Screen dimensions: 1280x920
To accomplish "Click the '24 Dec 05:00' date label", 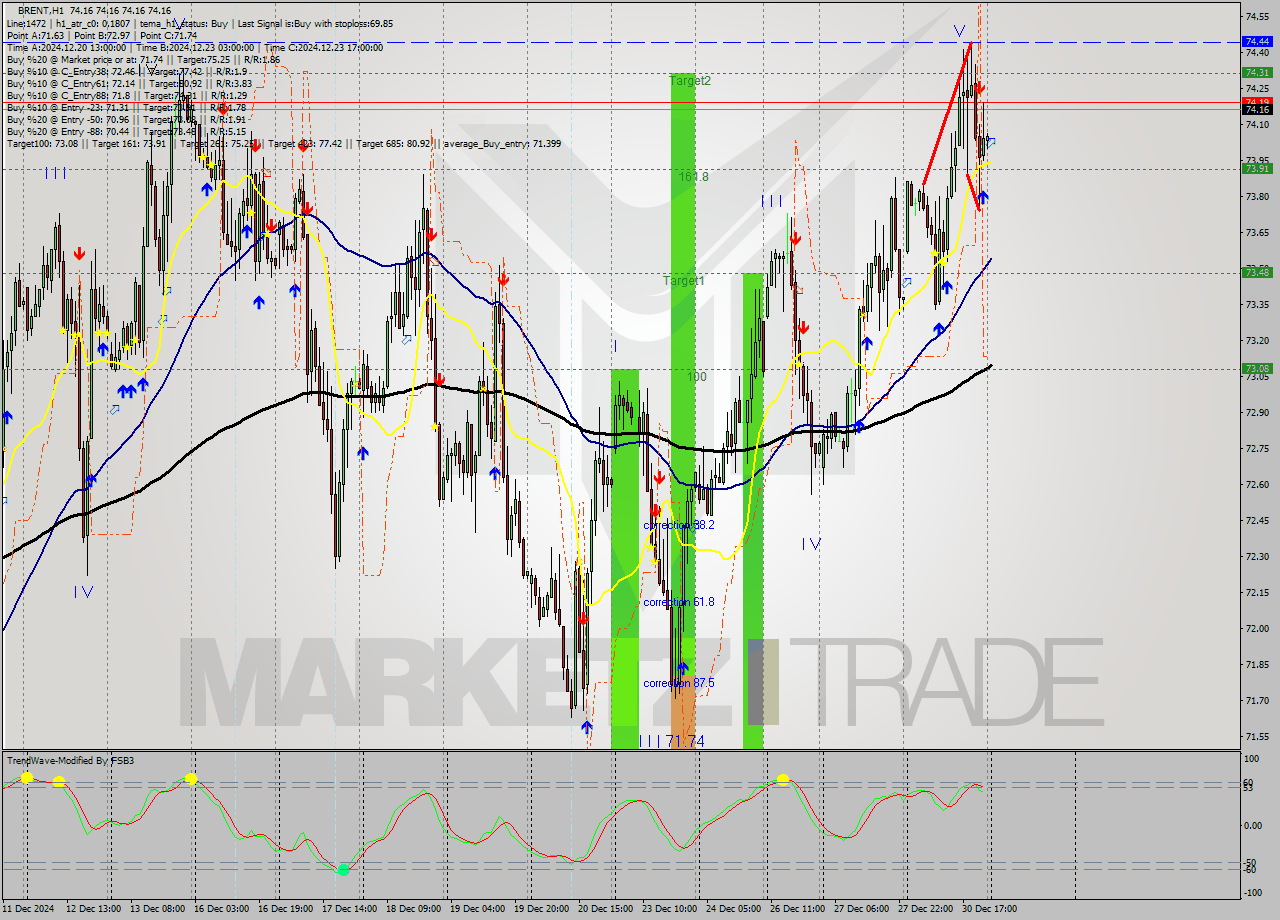I will (735, 909).
